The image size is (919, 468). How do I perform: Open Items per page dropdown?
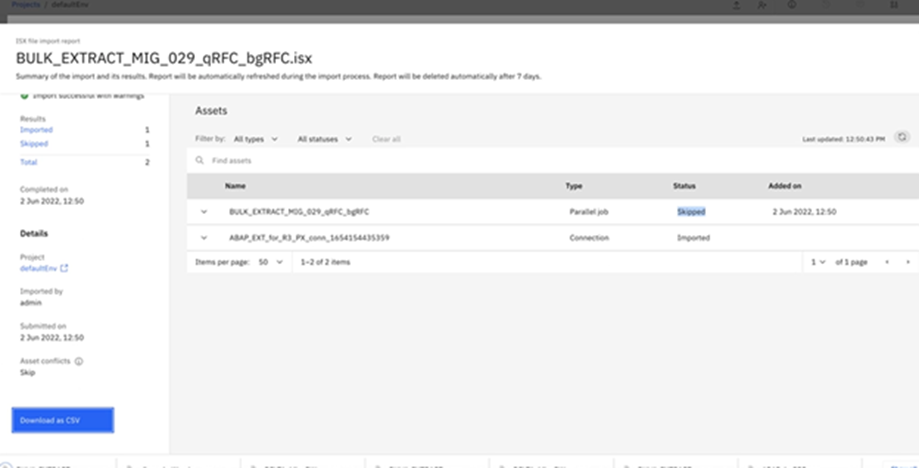pos(271,262)
